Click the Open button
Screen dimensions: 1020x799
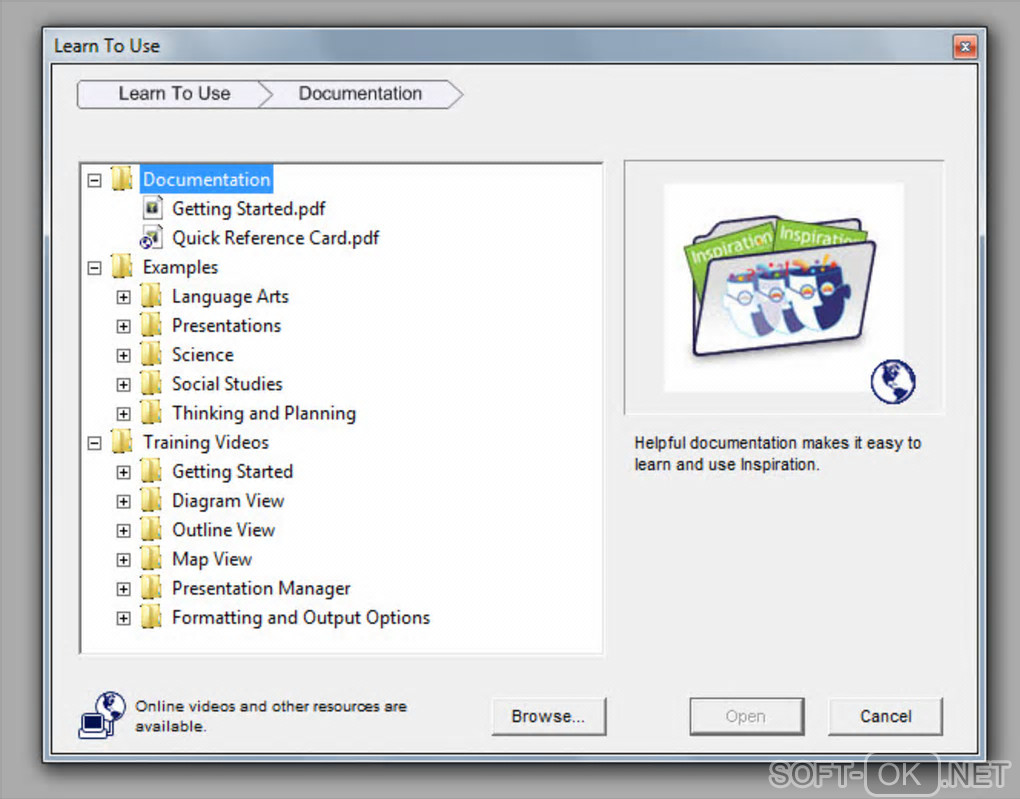746,716
